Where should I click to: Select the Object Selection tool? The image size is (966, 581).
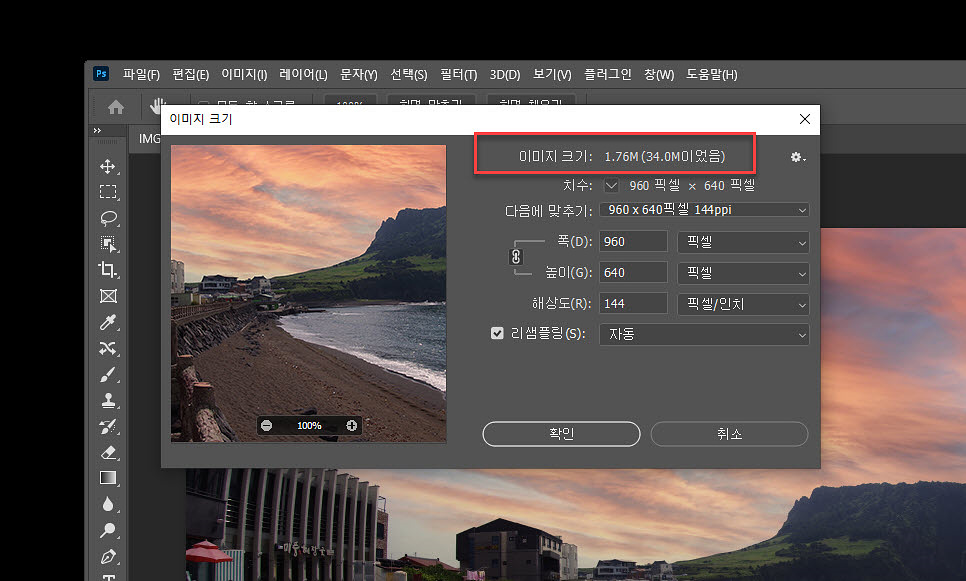click(x=108, y=244)
